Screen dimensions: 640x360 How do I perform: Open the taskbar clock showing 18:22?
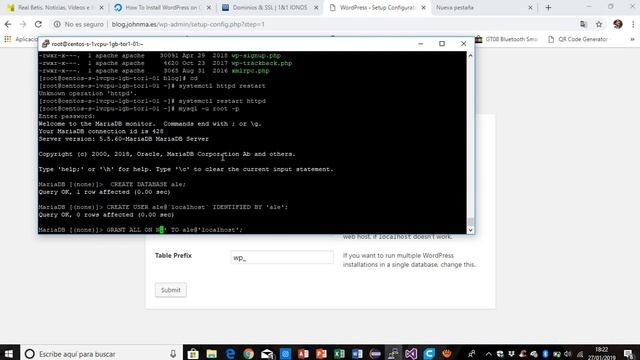click(602, 353)
